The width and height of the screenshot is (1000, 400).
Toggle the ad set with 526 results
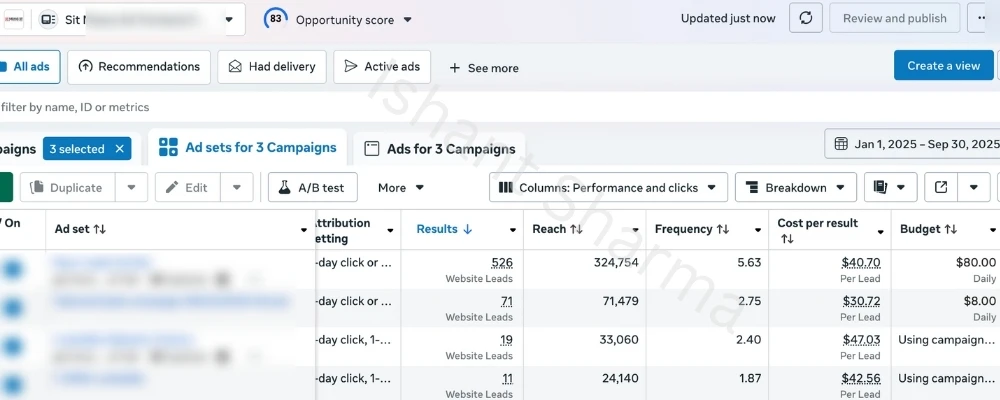tap(12, 269)
